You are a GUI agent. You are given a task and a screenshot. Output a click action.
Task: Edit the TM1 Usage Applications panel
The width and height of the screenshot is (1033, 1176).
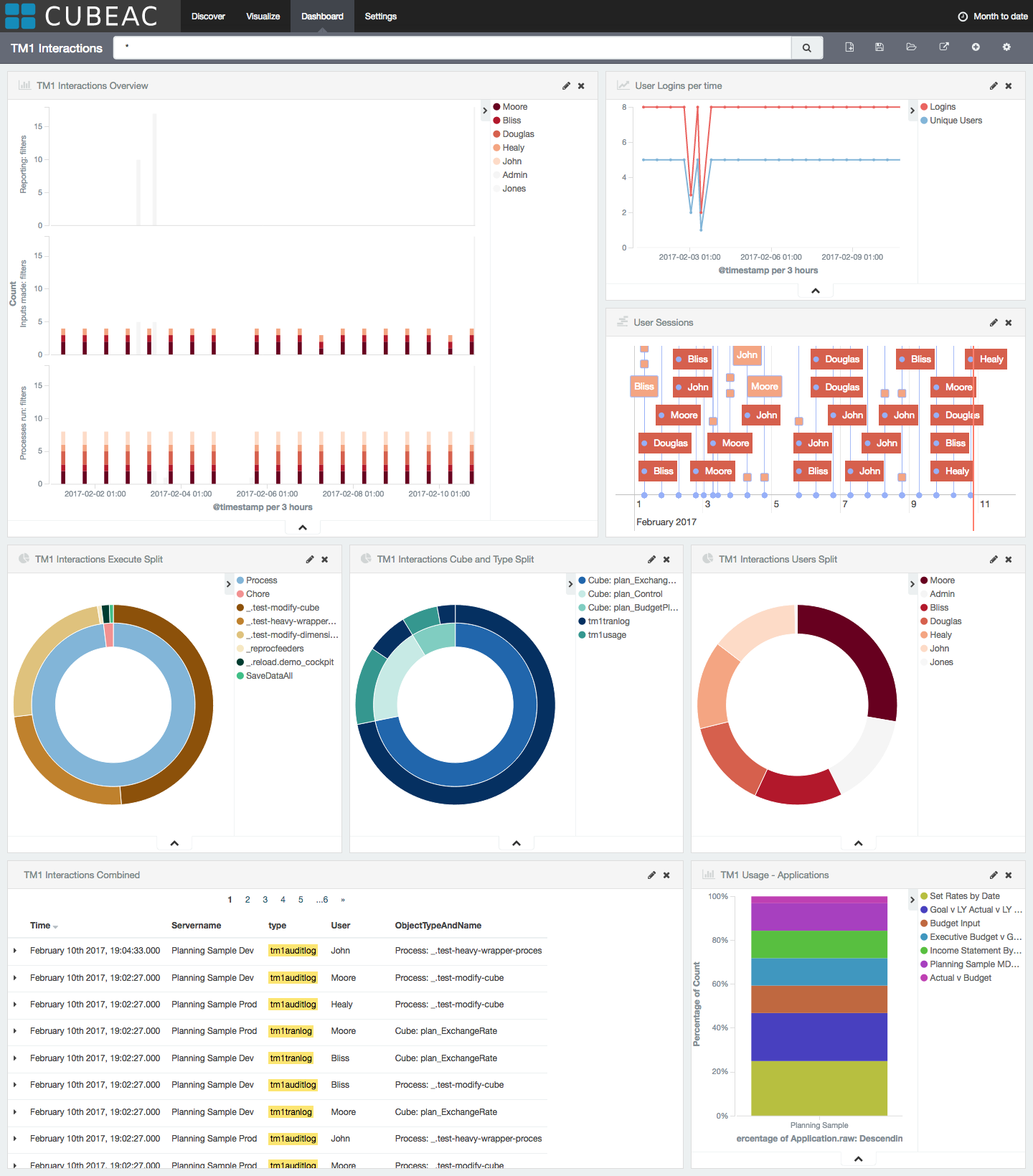coord(994,875)
